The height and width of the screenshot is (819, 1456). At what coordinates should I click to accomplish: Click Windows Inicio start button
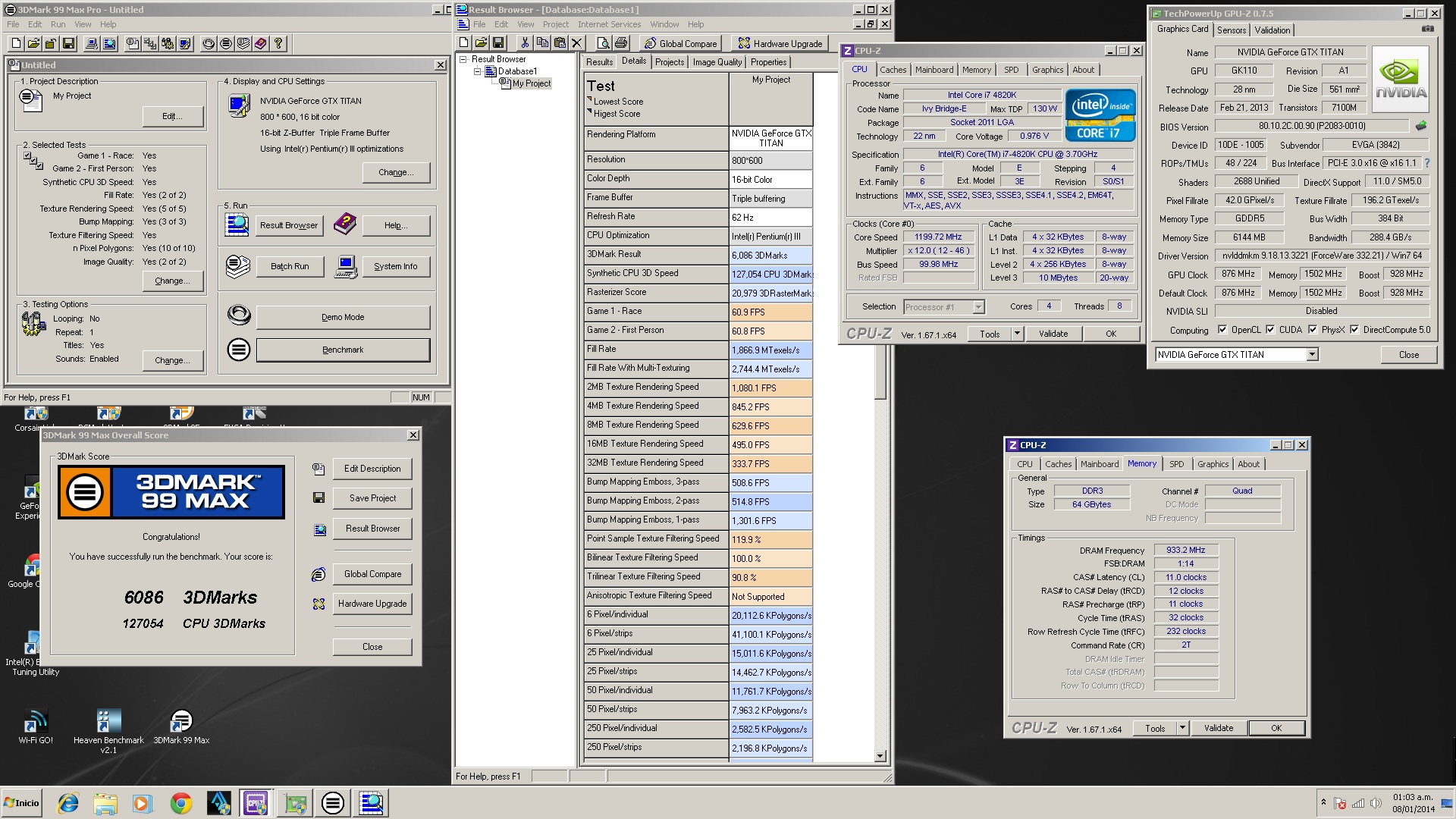point(21,802)
